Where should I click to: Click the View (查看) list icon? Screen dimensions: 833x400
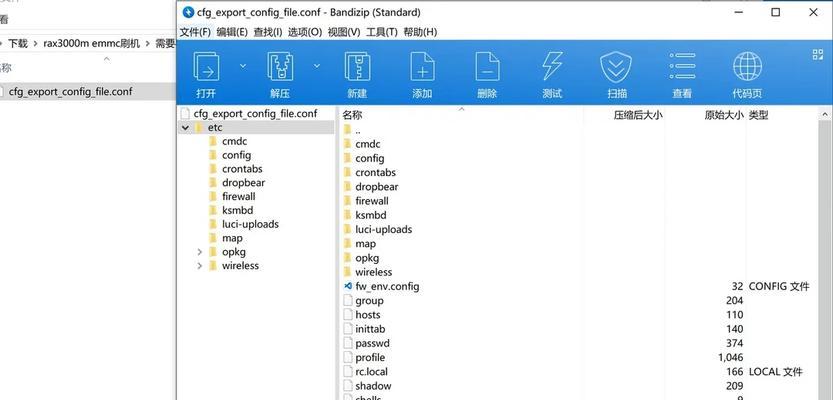coord(683,66)
